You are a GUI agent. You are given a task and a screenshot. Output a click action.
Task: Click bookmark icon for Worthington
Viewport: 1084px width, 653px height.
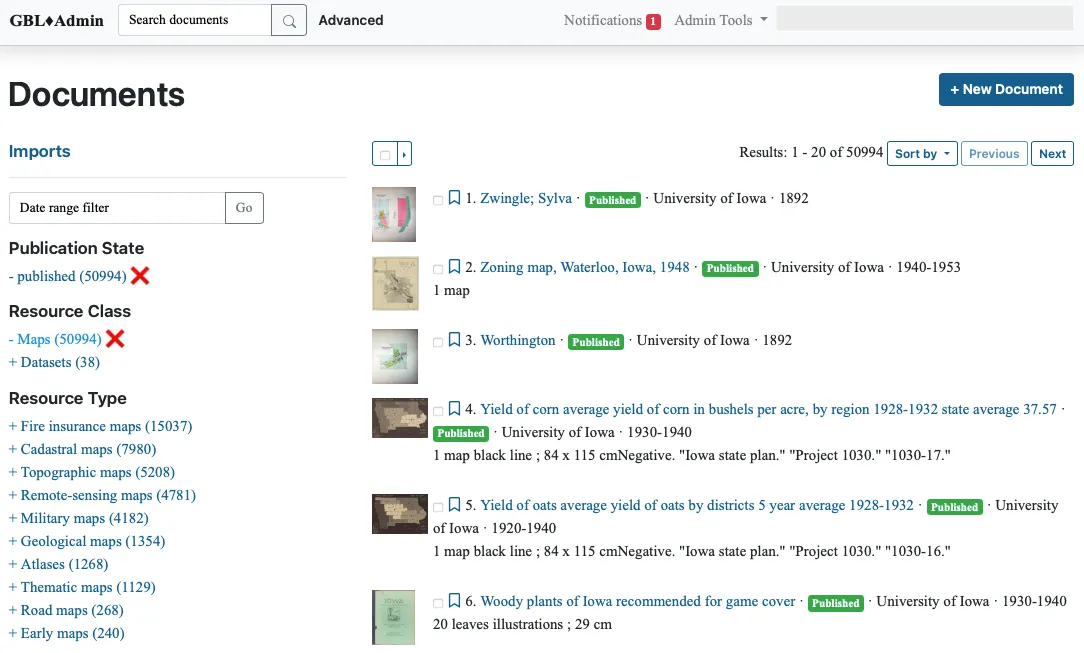[x=454, y=340]
